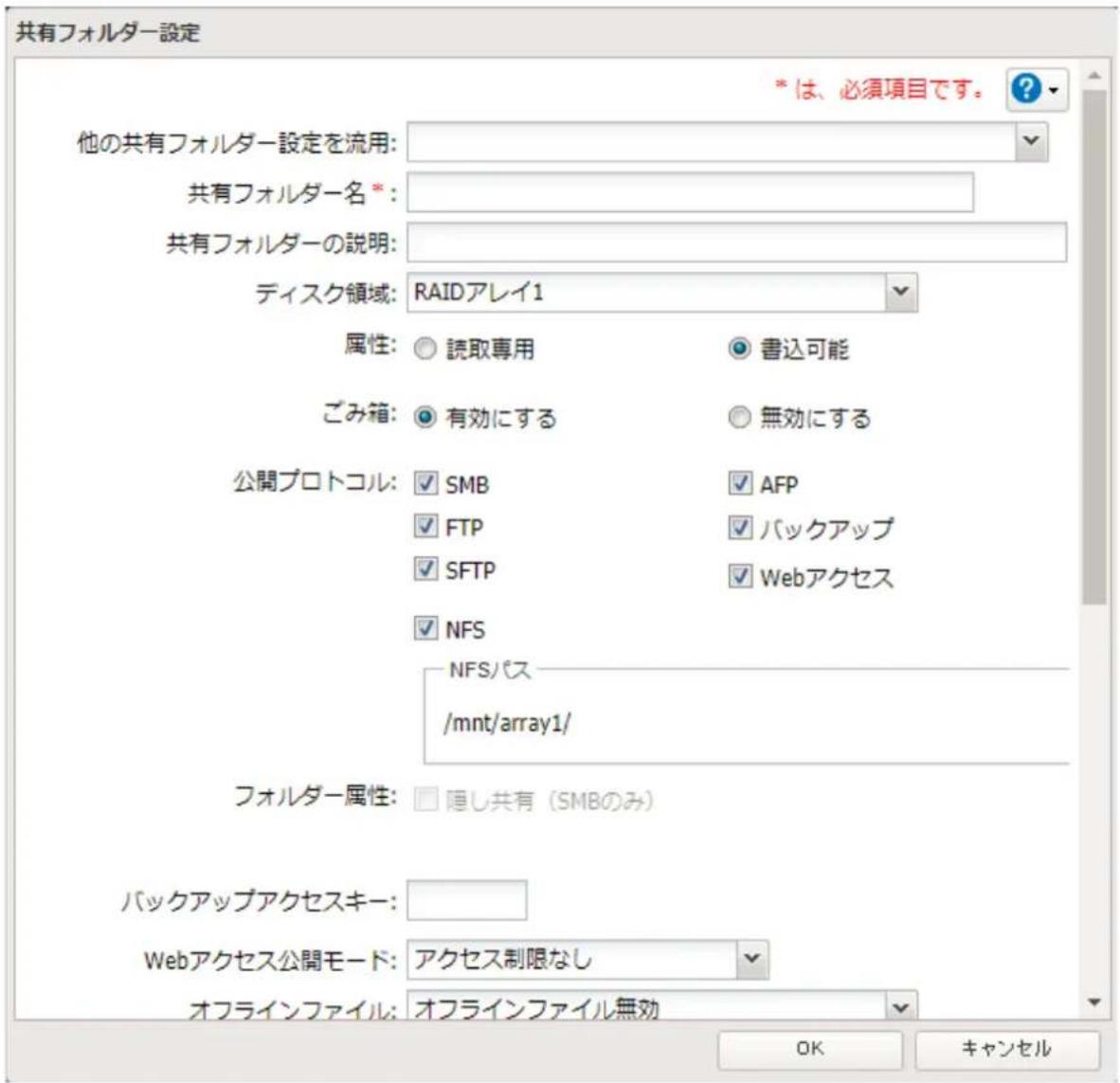Confirm settings with the OK button
This screenshot has height=1083, width=1120.
(810, 1049)
